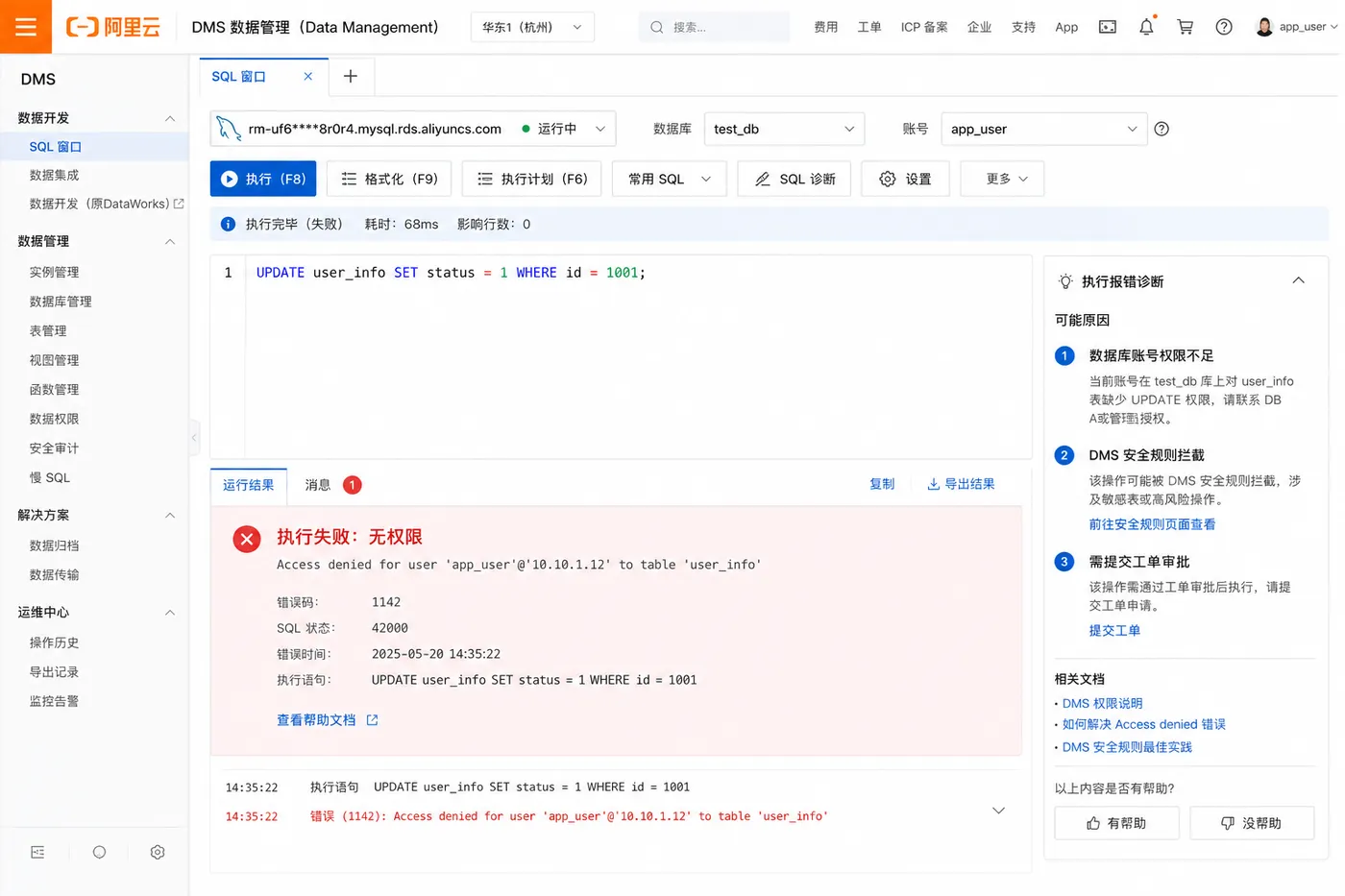Open the shopping cart icon
The width and height of the screenshot is (1345, 896).
click(x=1186, y=27)
